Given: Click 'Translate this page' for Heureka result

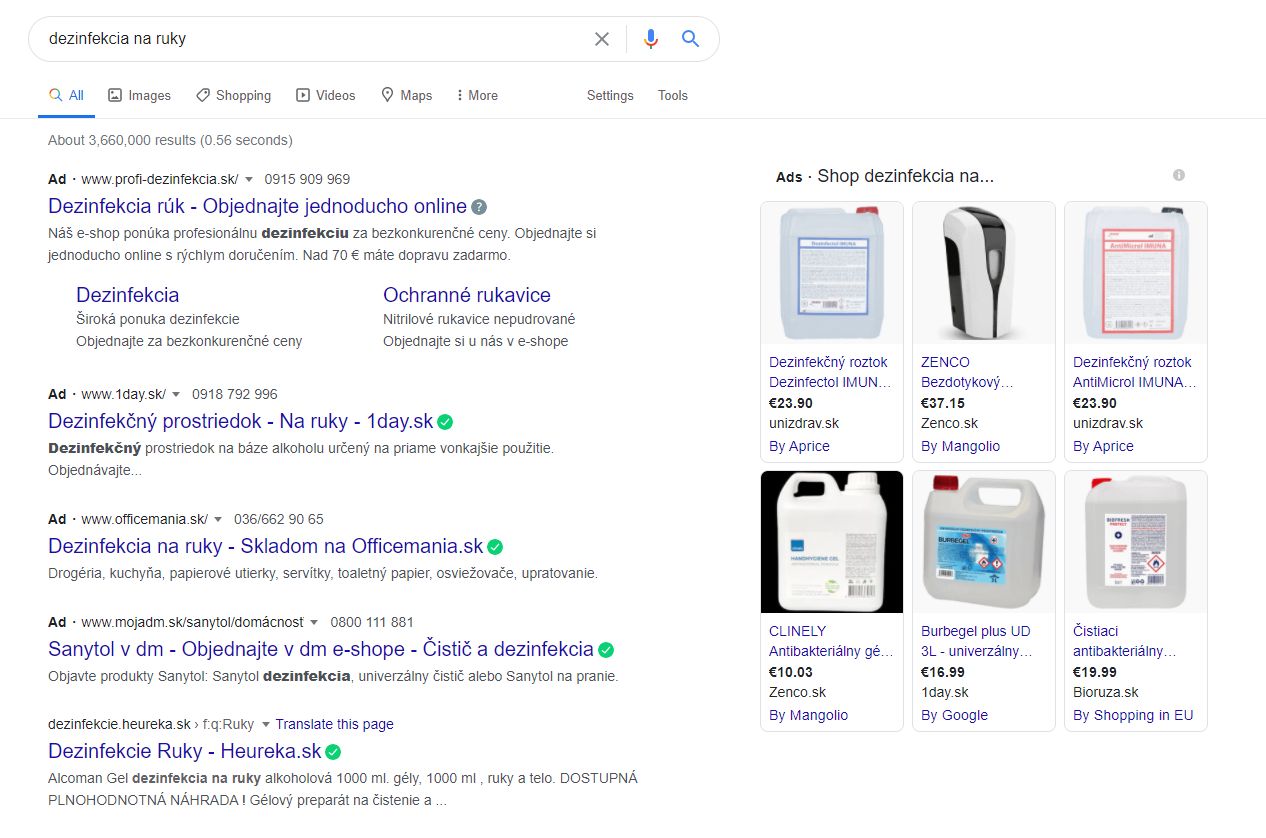Looking at the screenshot, I should point(335,724).
